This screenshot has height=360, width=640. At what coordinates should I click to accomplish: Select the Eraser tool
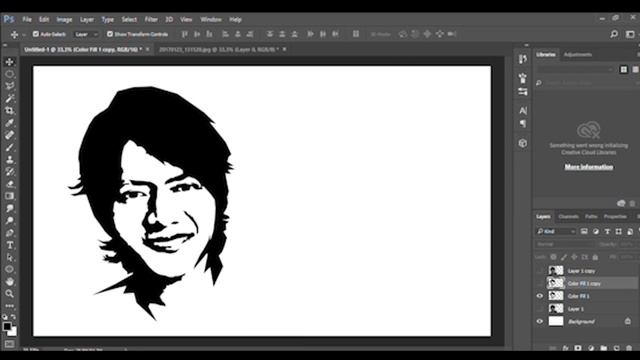point(9,184)
